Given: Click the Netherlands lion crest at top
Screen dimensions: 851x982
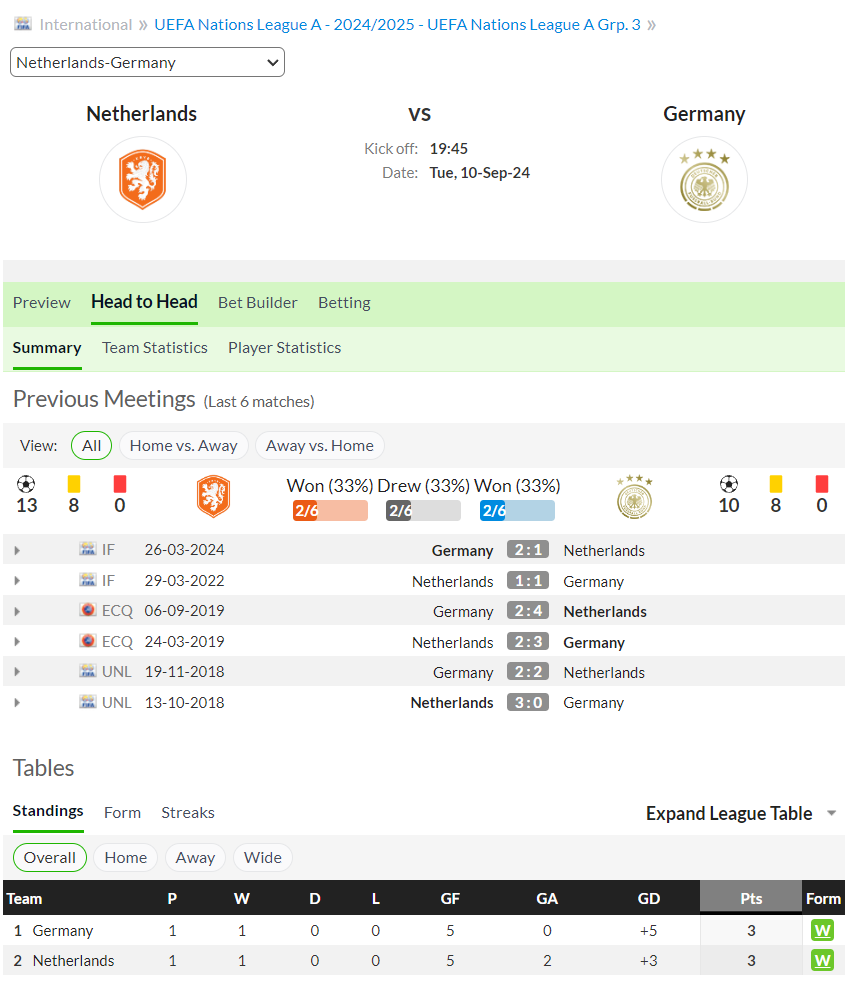Looking at the screenshot, I should [x=143, y=180].
